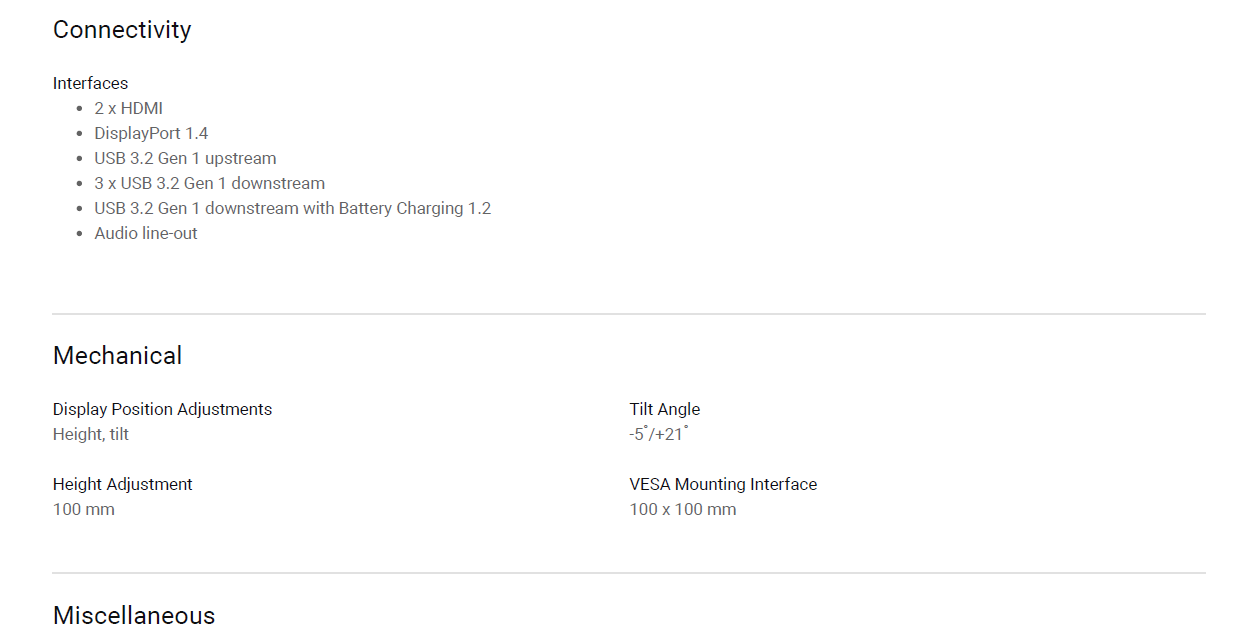Click the Battery Charging 1.2 list item
1250x631 pixels.
pyautogui.click(x=293, y=208)
